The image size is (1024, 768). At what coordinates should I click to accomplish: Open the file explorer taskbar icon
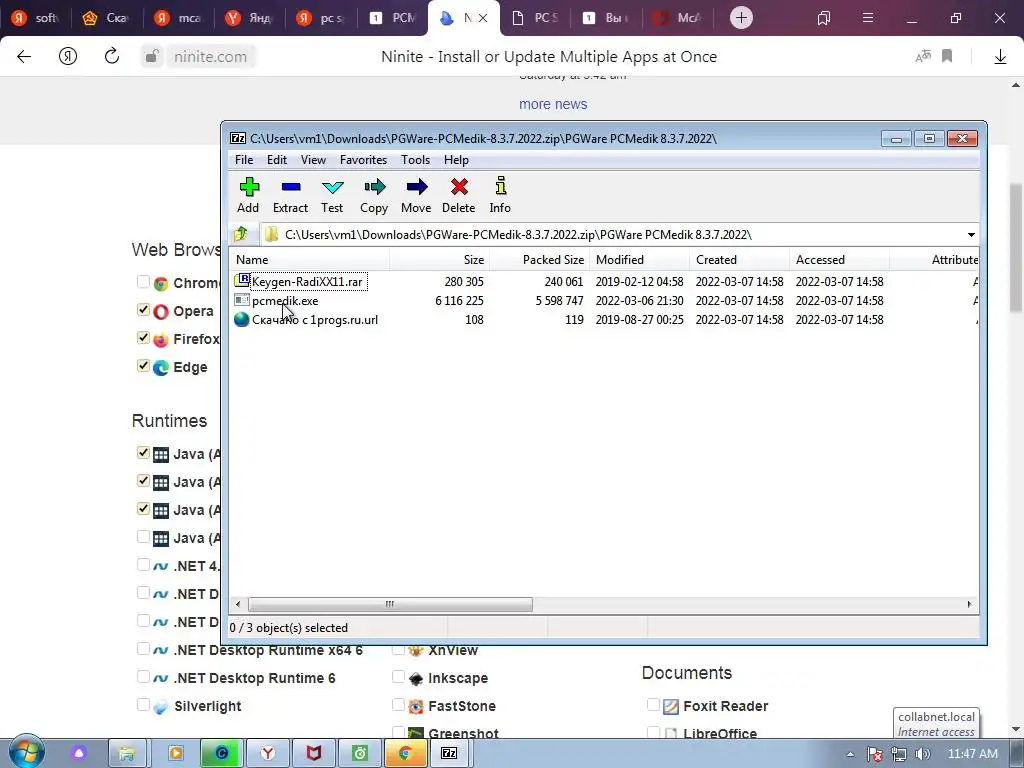point(127,753)
